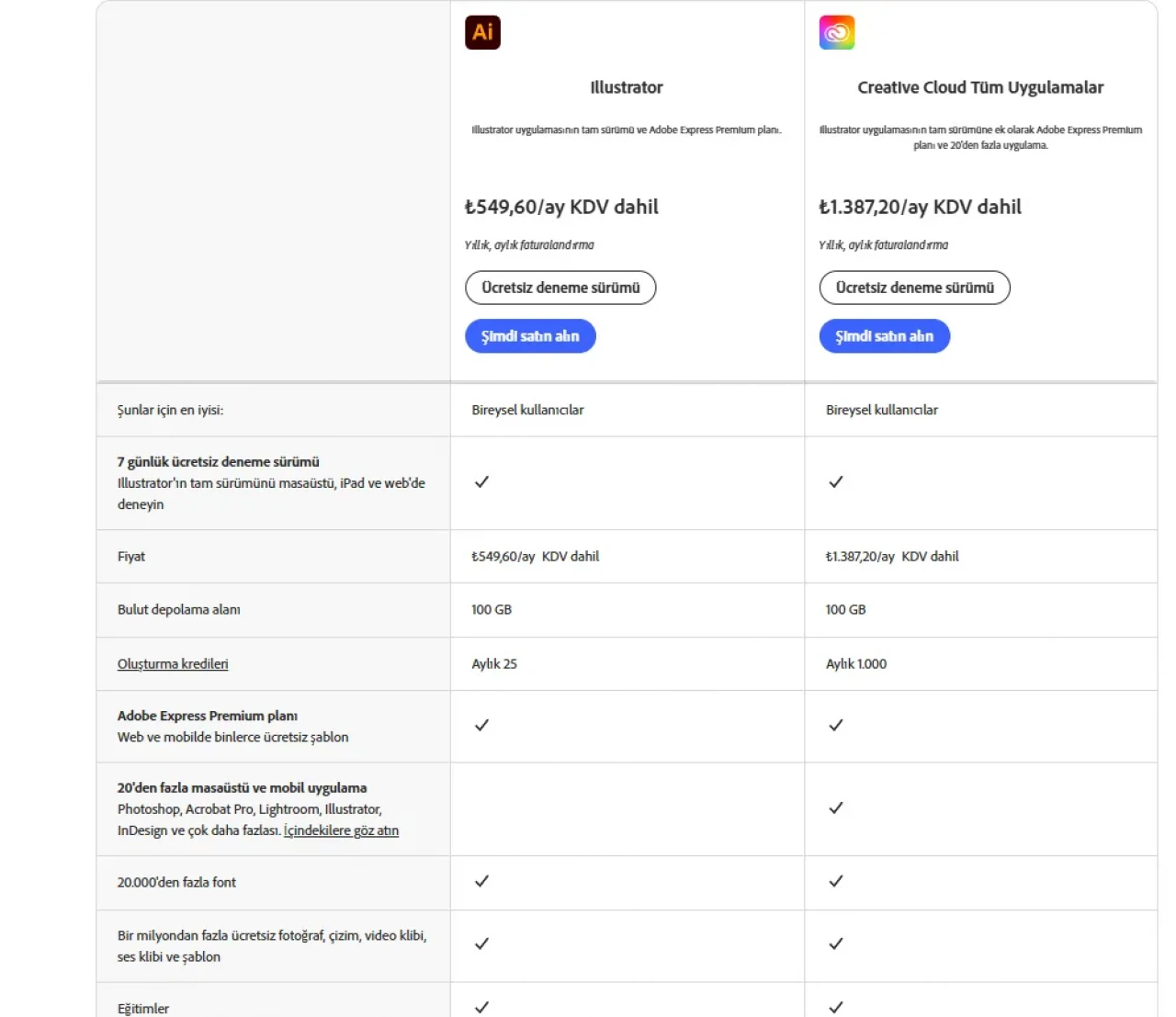Click the Creative Cloud rainbow logo icon
1176x1017 pixels.
pos(836,32)
